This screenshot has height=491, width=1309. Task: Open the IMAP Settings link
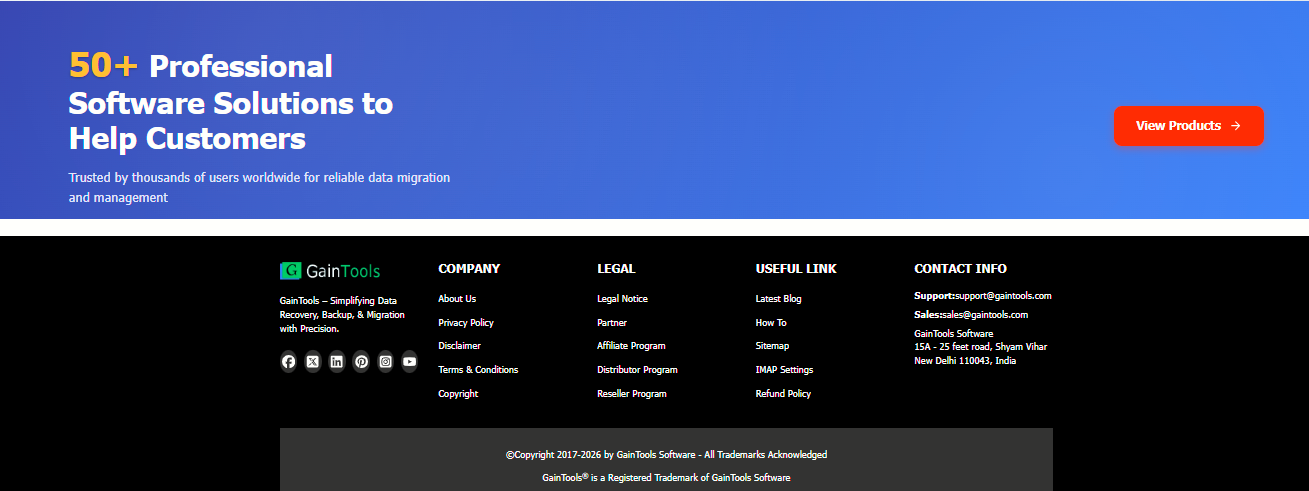point(785,370)
